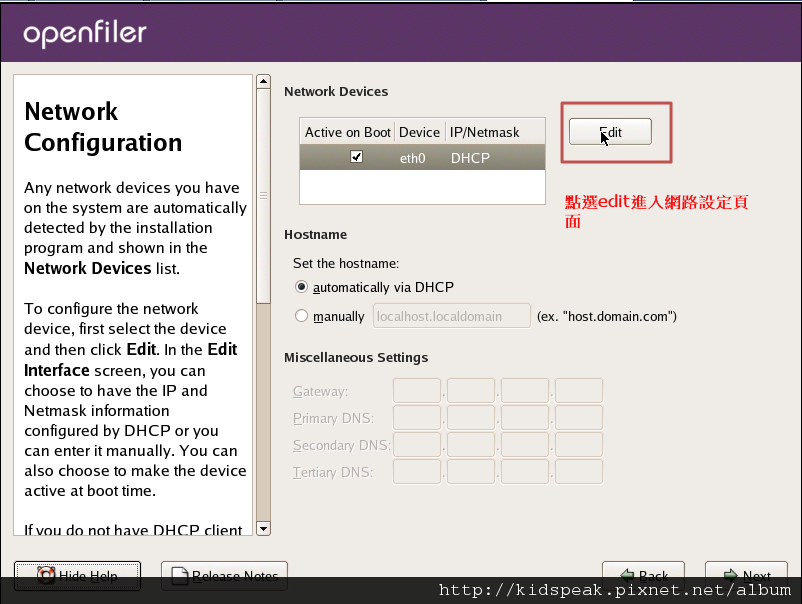Click the help panel scrollbar thumb
Screen dimensions: 802x604
(x=263, y=196)
